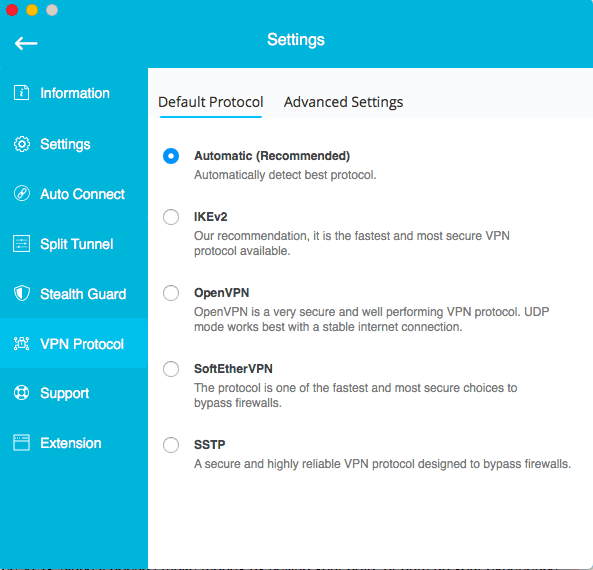
Task: Click the VPN Protocol network icon
Action: coord(22,343)
